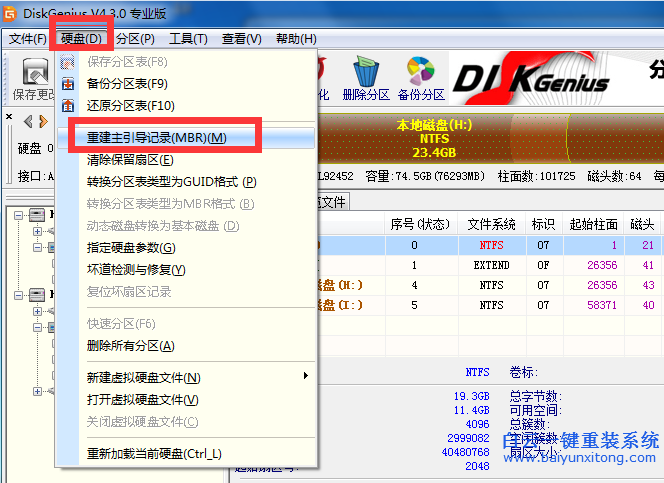Choose 备份分区表(F9) from the menu
664x483 pixels.
coord(127,83)
